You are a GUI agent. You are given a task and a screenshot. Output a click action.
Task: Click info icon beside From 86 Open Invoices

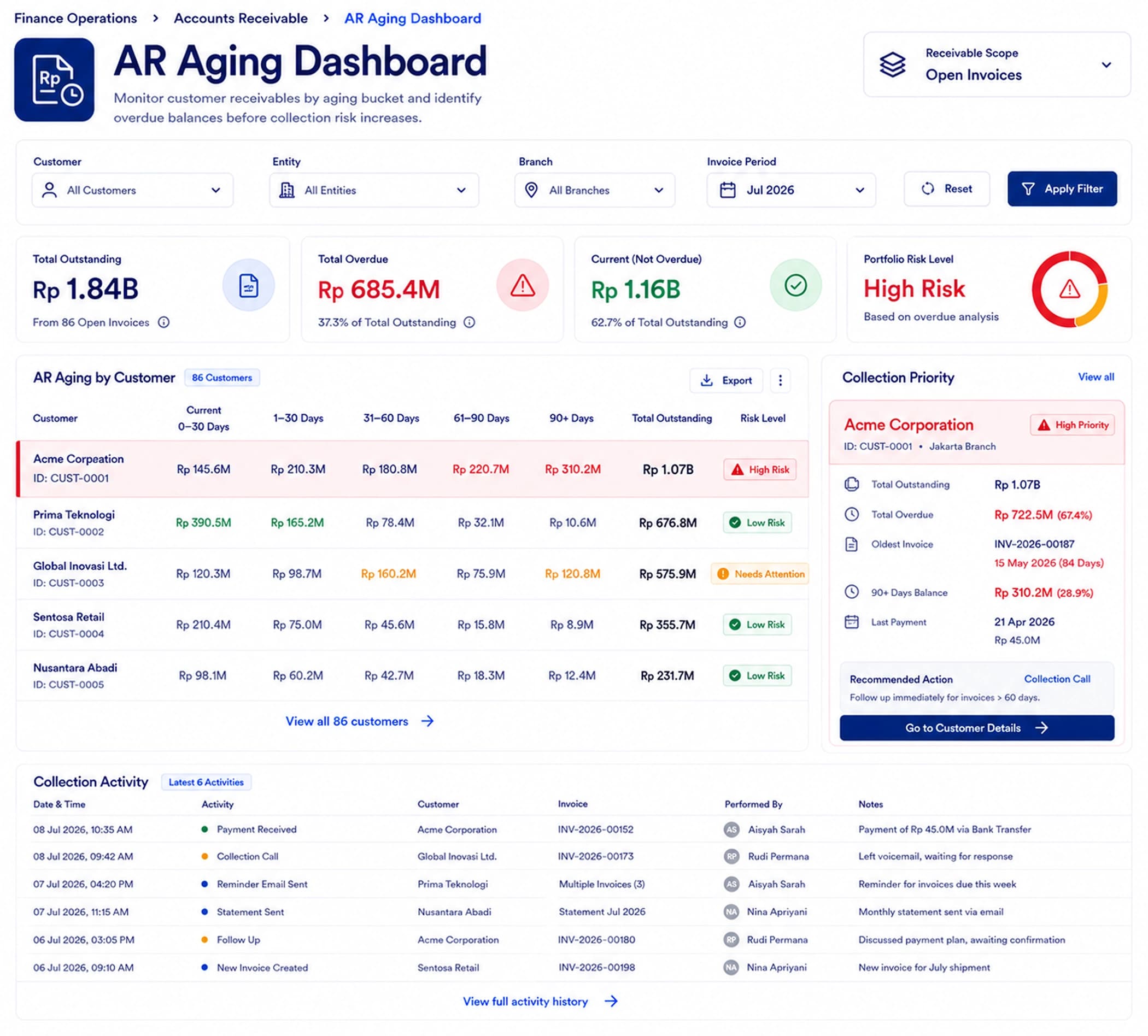(163, 322)
